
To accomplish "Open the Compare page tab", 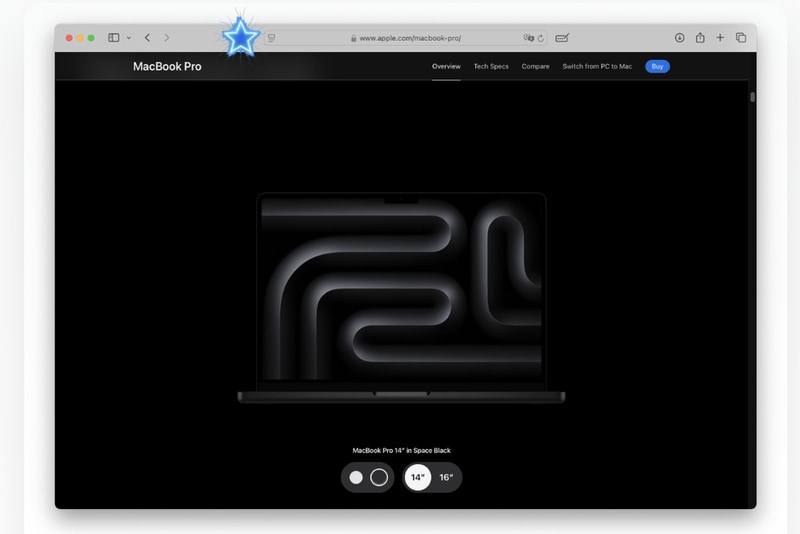I will point(535,67).
